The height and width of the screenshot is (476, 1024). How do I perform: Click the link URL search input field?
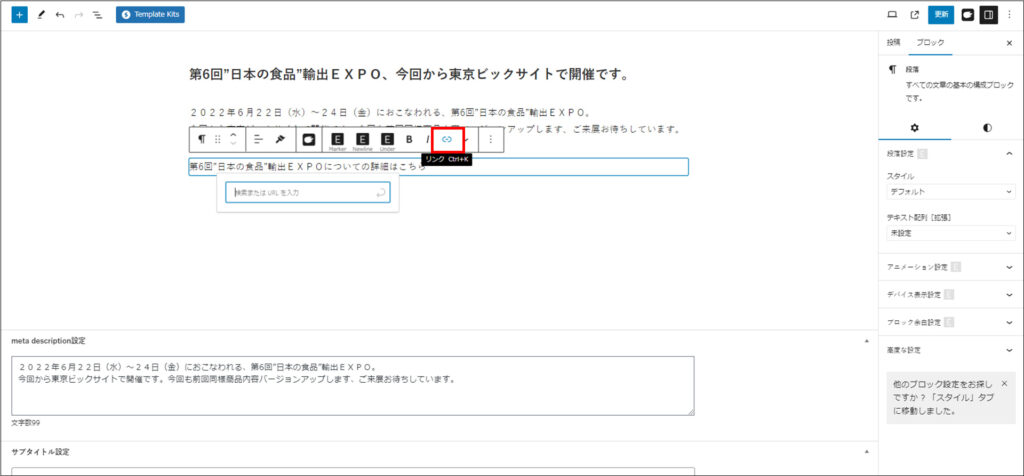pyautogui.click(x=302, y=192)
